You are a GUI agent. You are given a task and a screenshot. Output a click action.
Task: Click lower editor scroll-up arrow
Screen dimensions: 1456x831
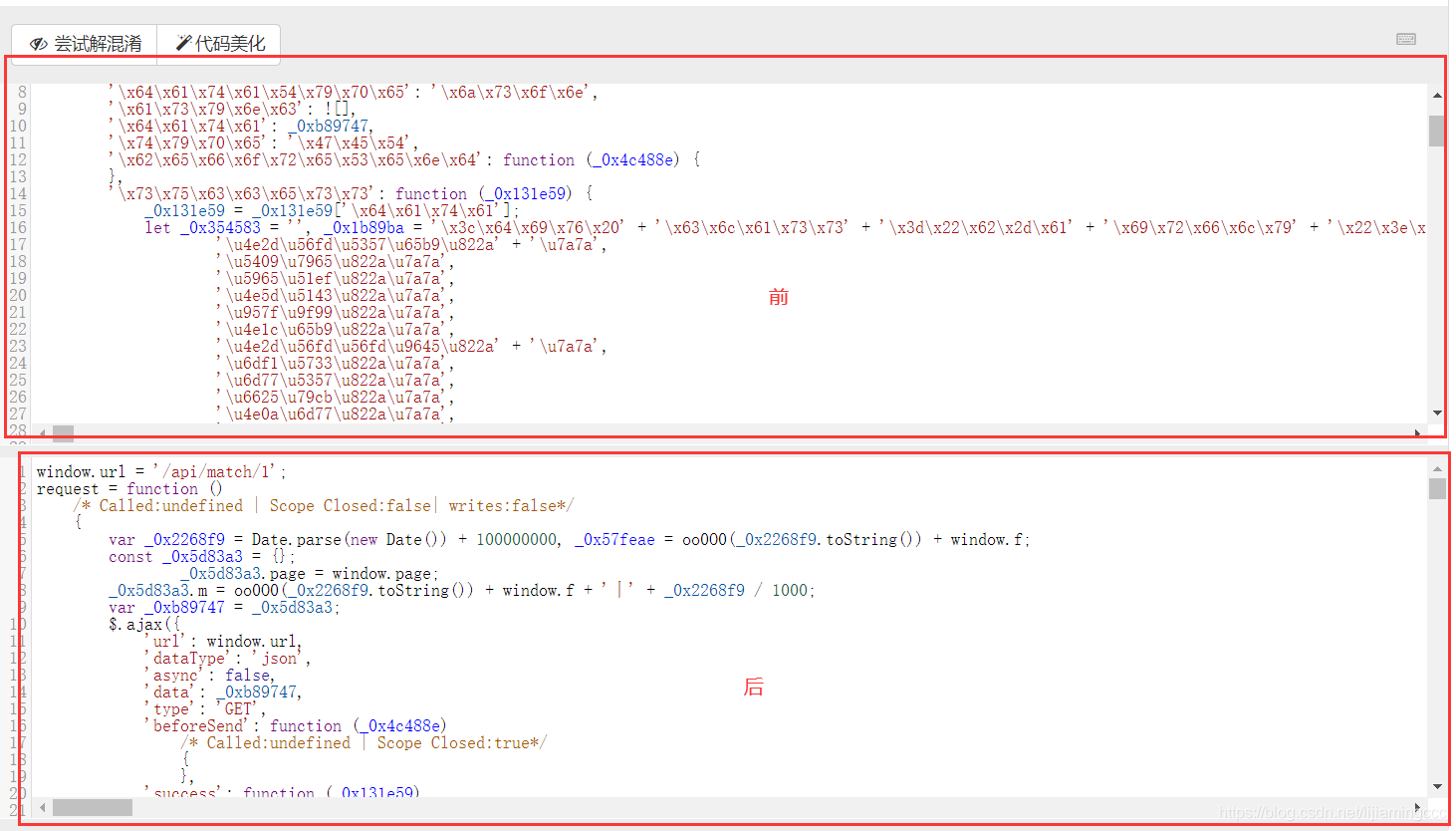(x=1436, y=468)
